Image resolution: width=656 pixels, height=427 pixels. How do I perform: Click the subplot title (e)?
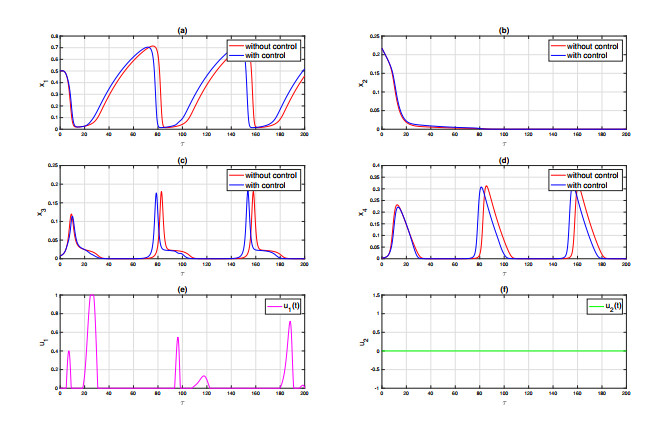pos(181,290)
